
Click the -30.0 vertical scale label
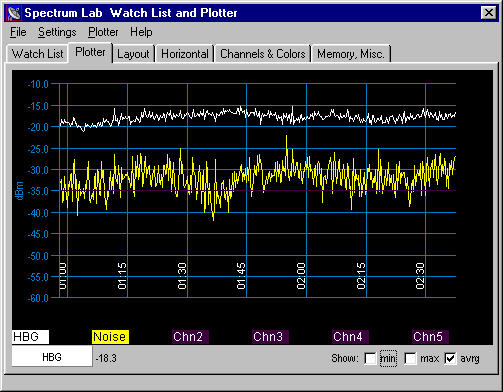(x=38, y=170)
